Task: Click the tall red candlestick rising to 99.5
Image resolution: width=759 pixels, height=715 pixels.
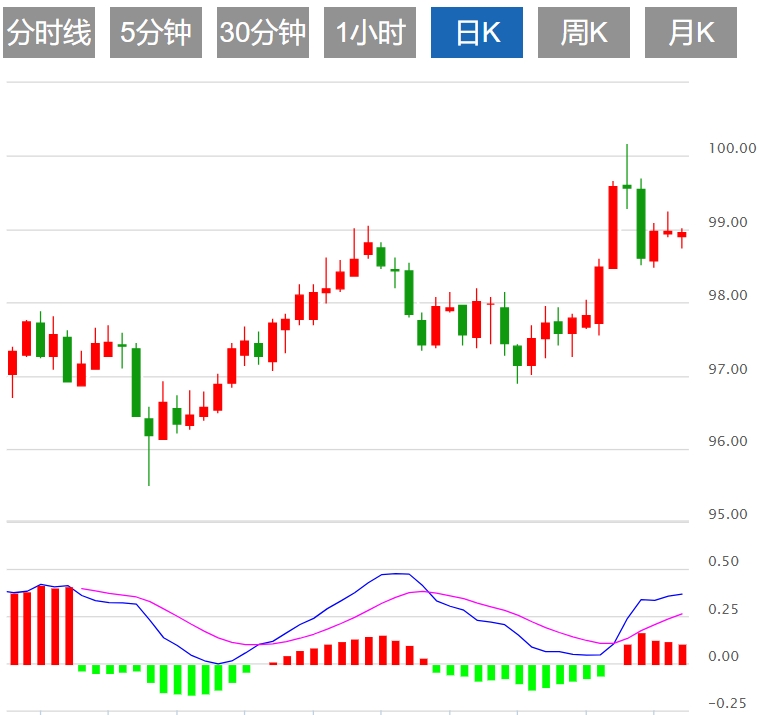Action: pyautogui.click(x=613, y=227)
